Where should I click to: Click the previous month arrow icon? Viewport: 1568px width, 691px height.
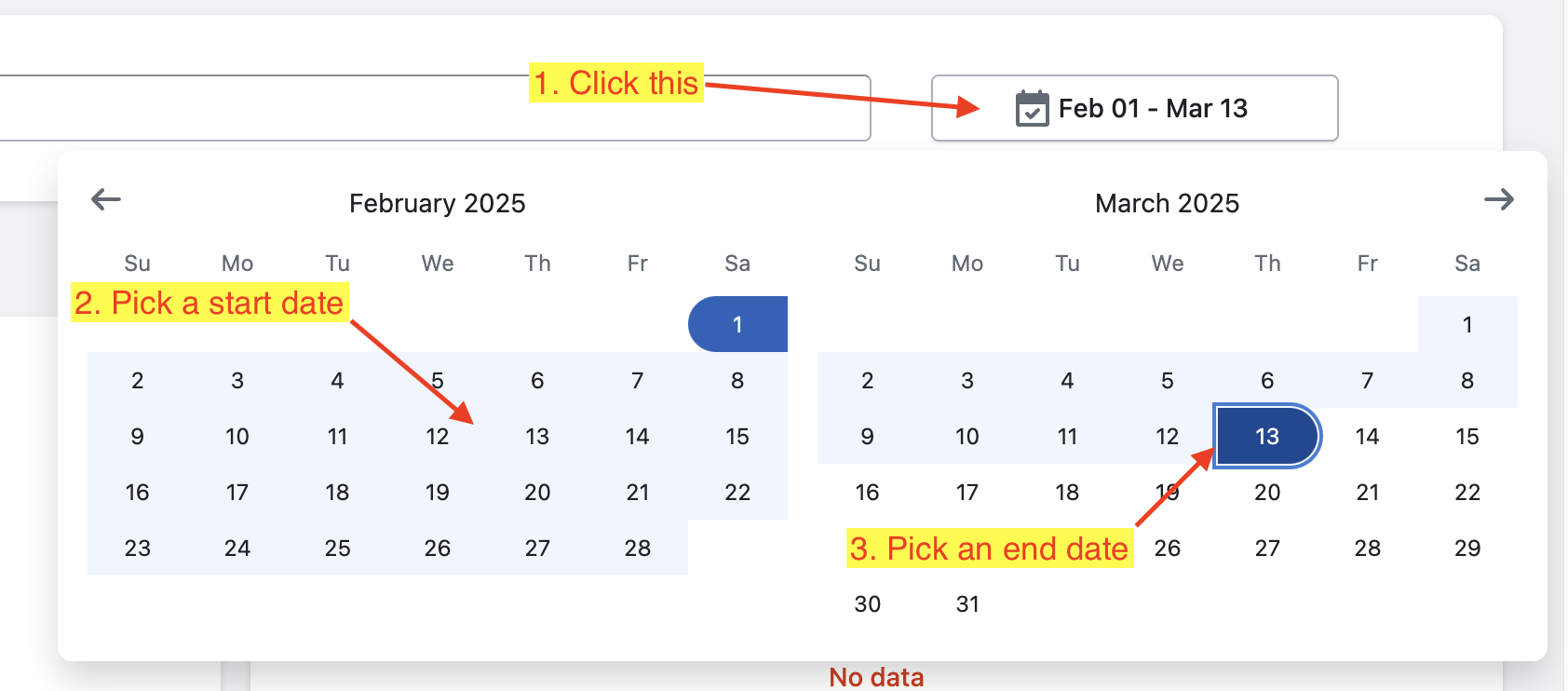click(x=106, y=199)
